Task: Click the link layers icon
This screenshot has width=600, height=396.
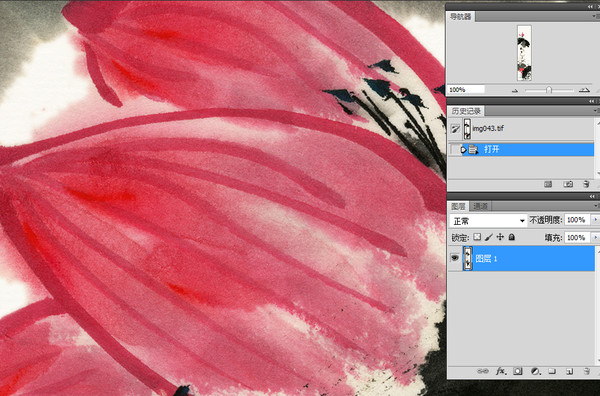Action: (x=483, y=371)
